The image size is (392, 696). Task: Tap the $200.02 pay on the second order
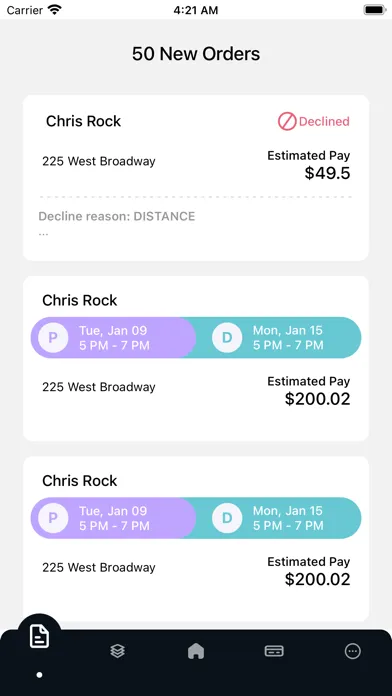317,399
